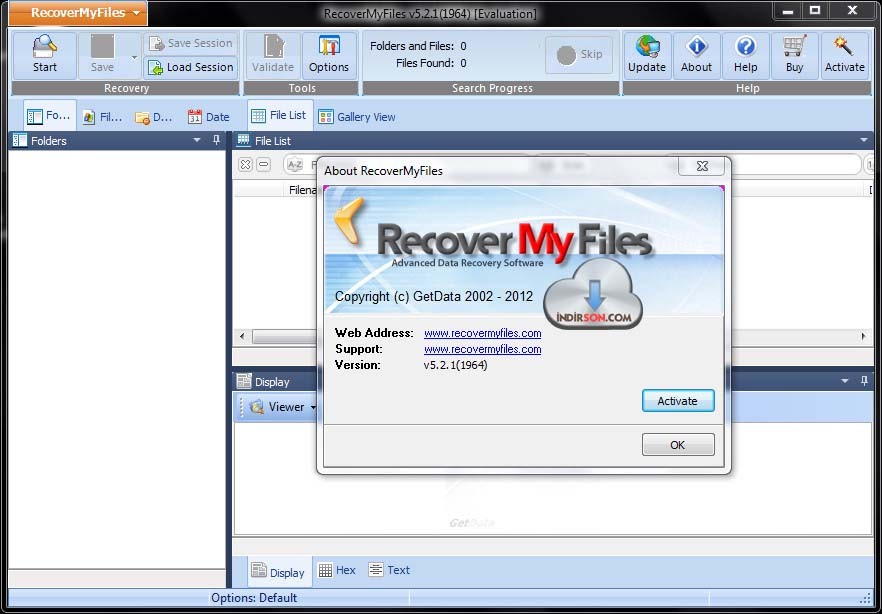Click the Buy shopping cart icon
Image resolution: width=882 pixels, height=614 pixels.
tap(794, 55)
